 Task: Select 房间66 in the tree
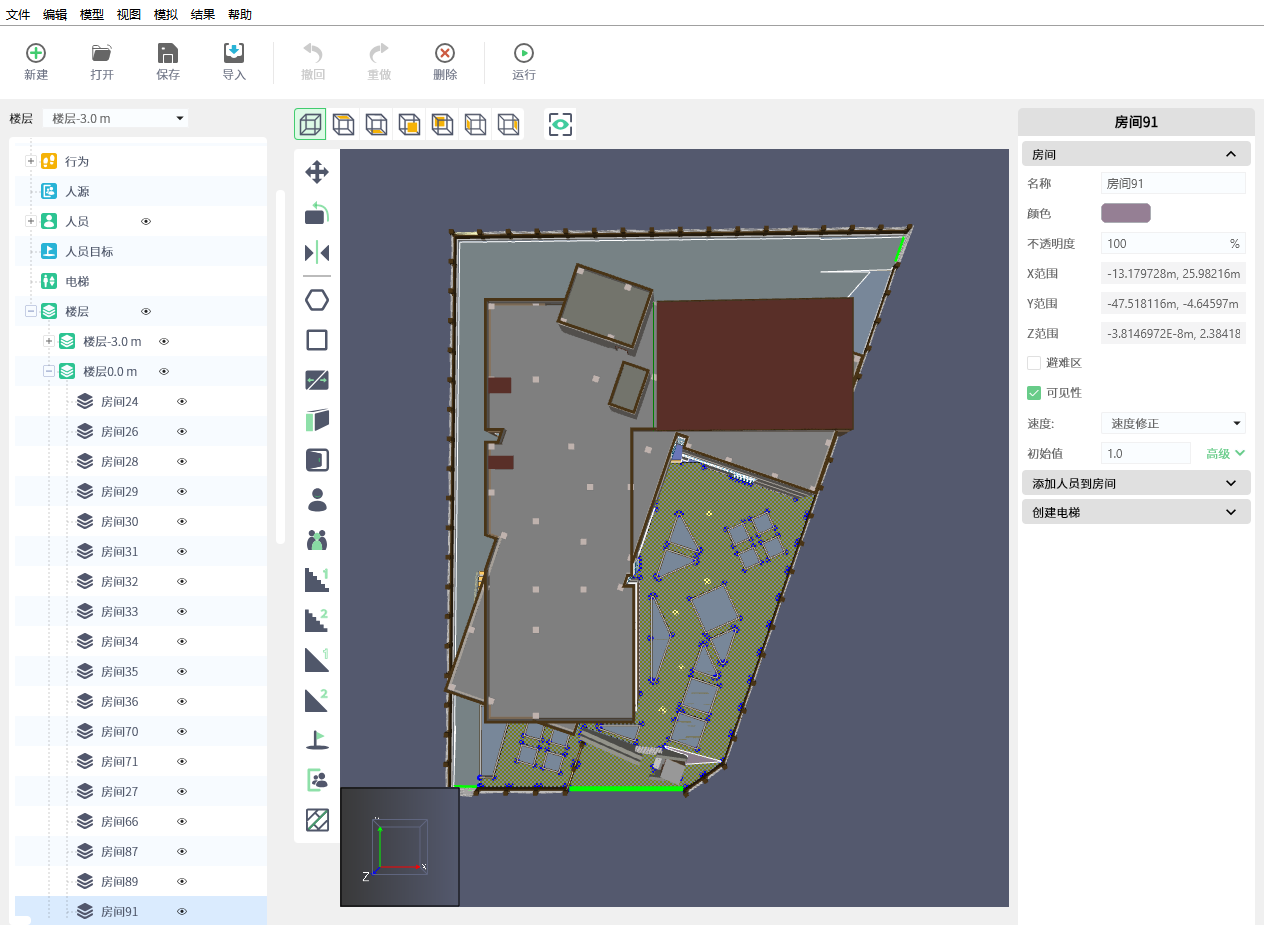tap(120, 821)
